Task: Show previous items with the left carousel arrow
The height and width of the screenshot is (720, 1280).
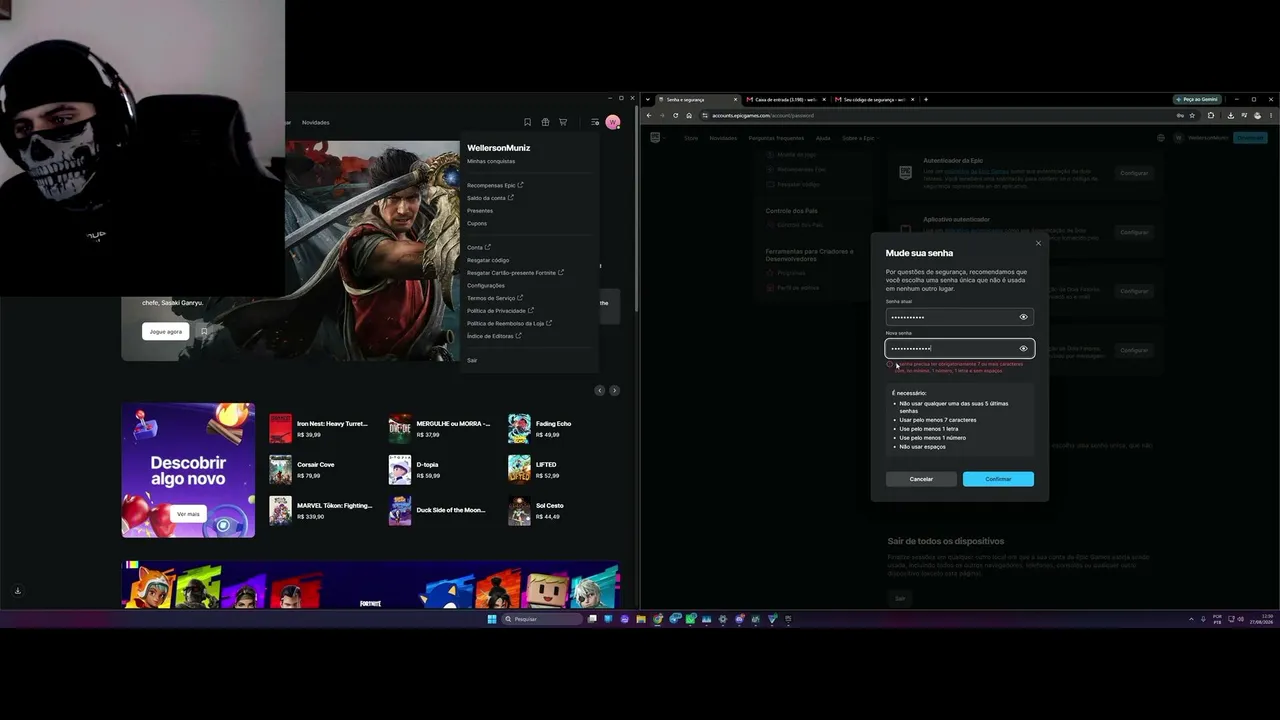Action: coord(600,390)
